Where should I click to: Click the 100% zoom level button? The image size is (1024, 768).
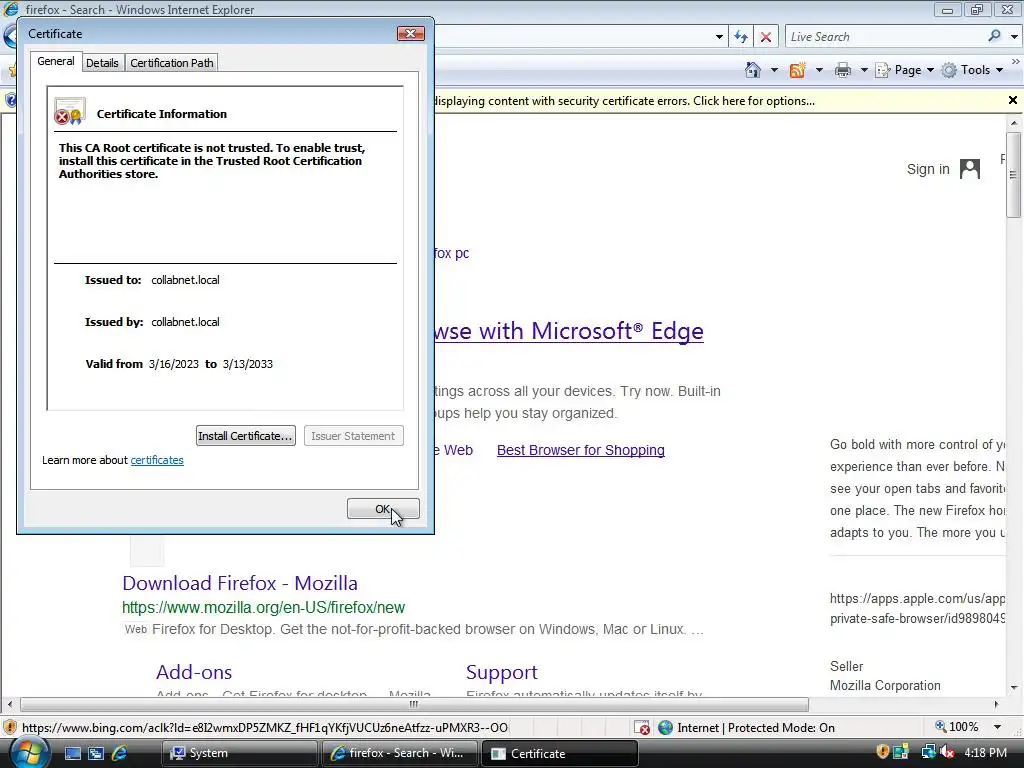coord(956,727)
